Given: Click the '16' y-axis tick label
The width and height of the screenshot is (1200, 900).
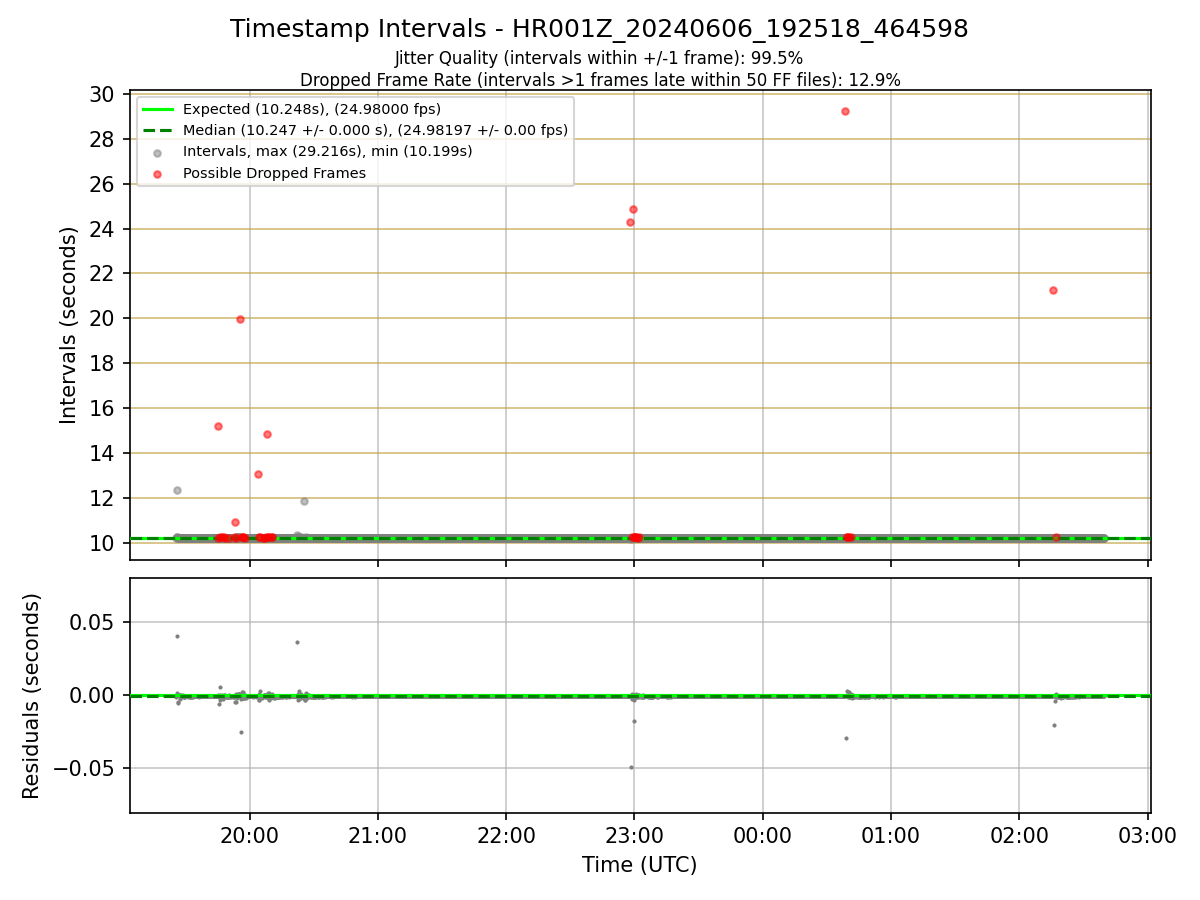Looking at the screenshot, I should [x=105, y=408].
